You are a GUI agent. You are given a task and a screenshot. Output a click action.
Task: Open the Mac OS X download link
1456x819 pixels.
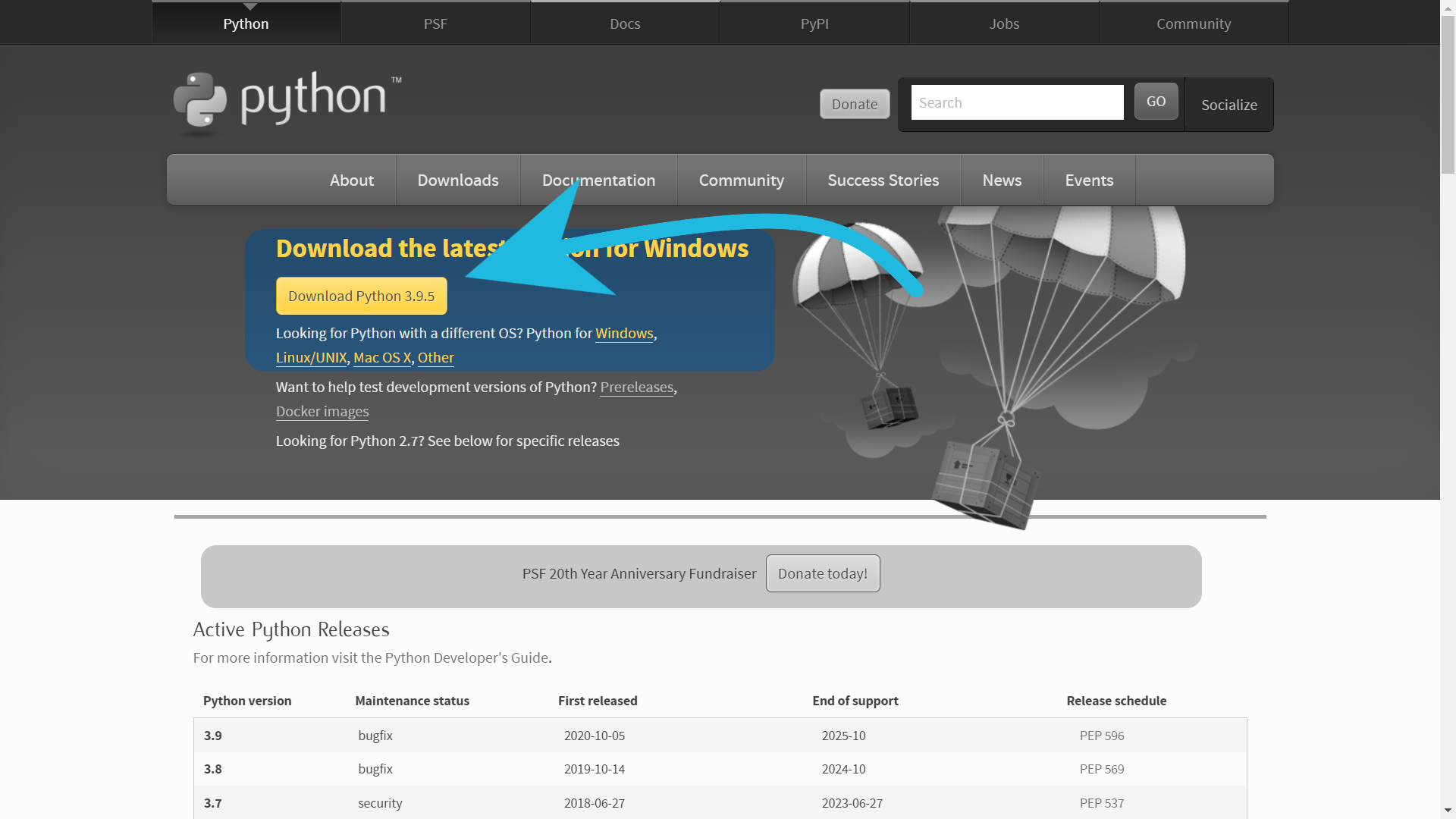coord(382,358)
